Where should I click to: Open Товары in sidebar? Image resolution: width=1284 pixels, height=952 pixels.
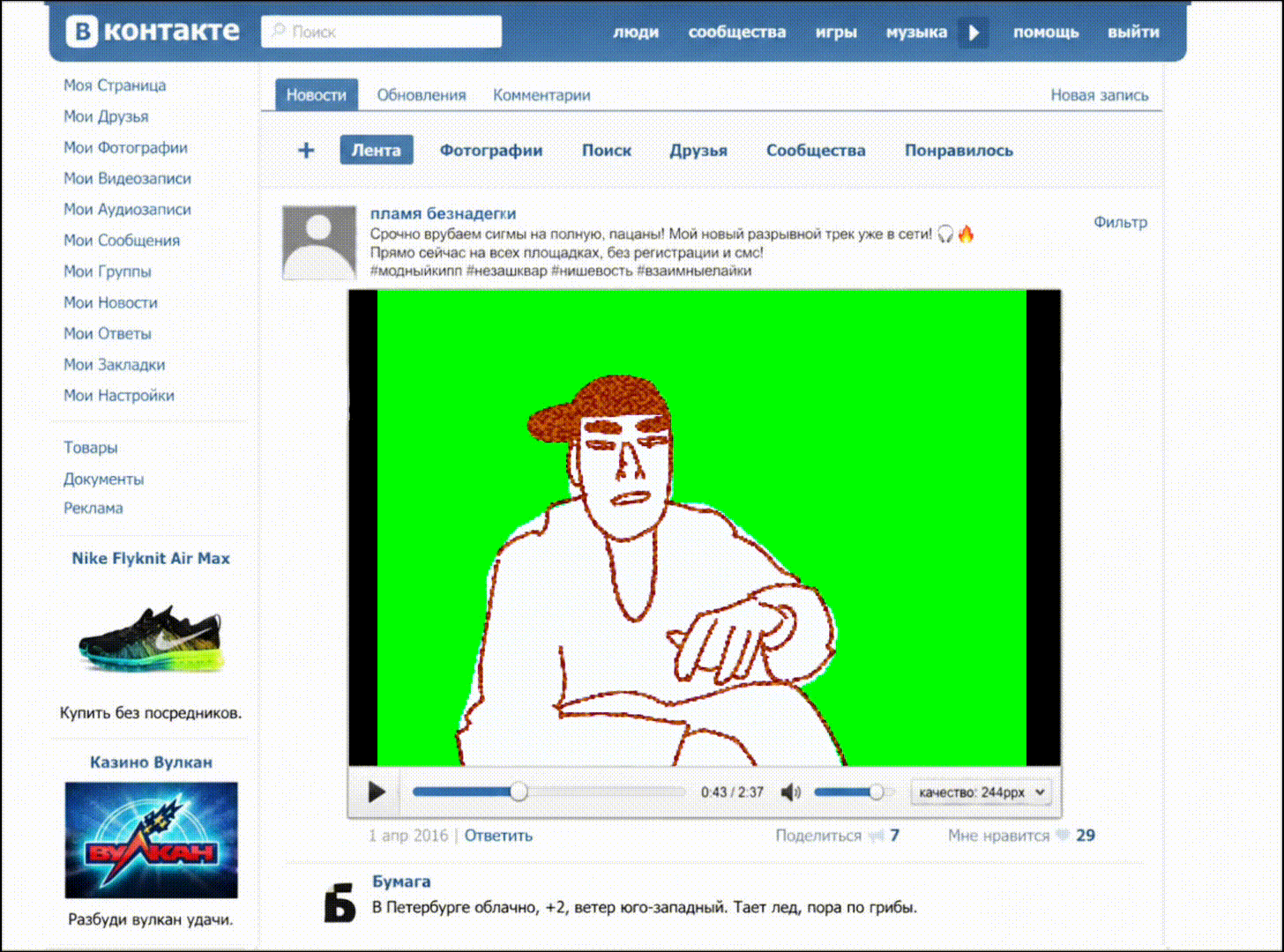[x=90, y=448]
